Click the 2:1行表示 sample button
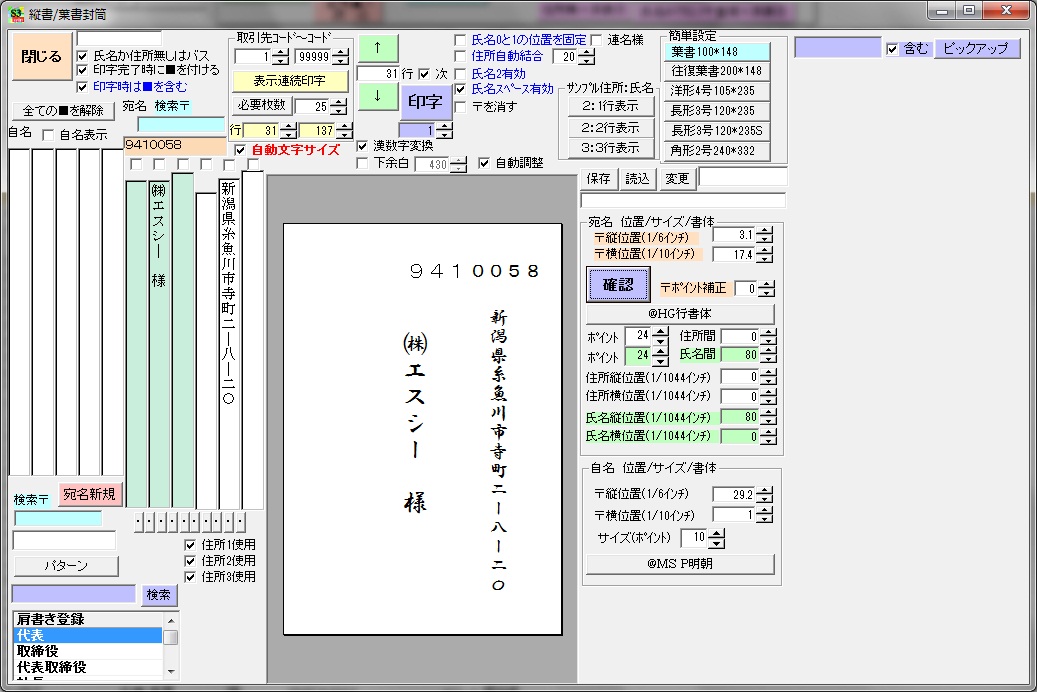 (610, 106)
